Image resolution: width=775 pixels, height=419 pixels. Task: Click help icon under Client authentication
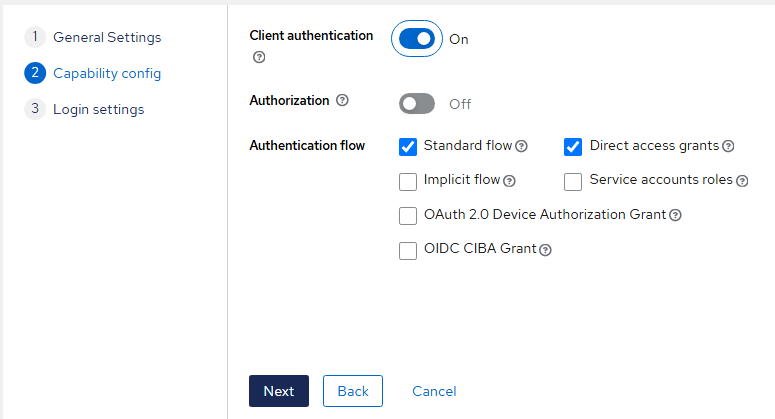pos(260,58)
